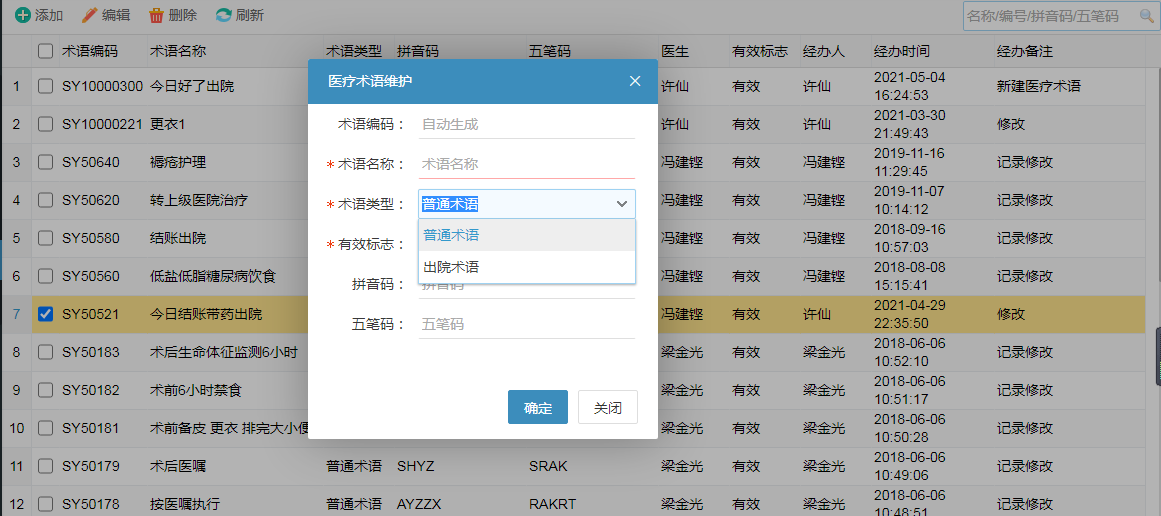Click the 医疗术语维护 dialog title
Image resolution: width=1161 pixels, height=516 pixels.
(x=369, y=81)
